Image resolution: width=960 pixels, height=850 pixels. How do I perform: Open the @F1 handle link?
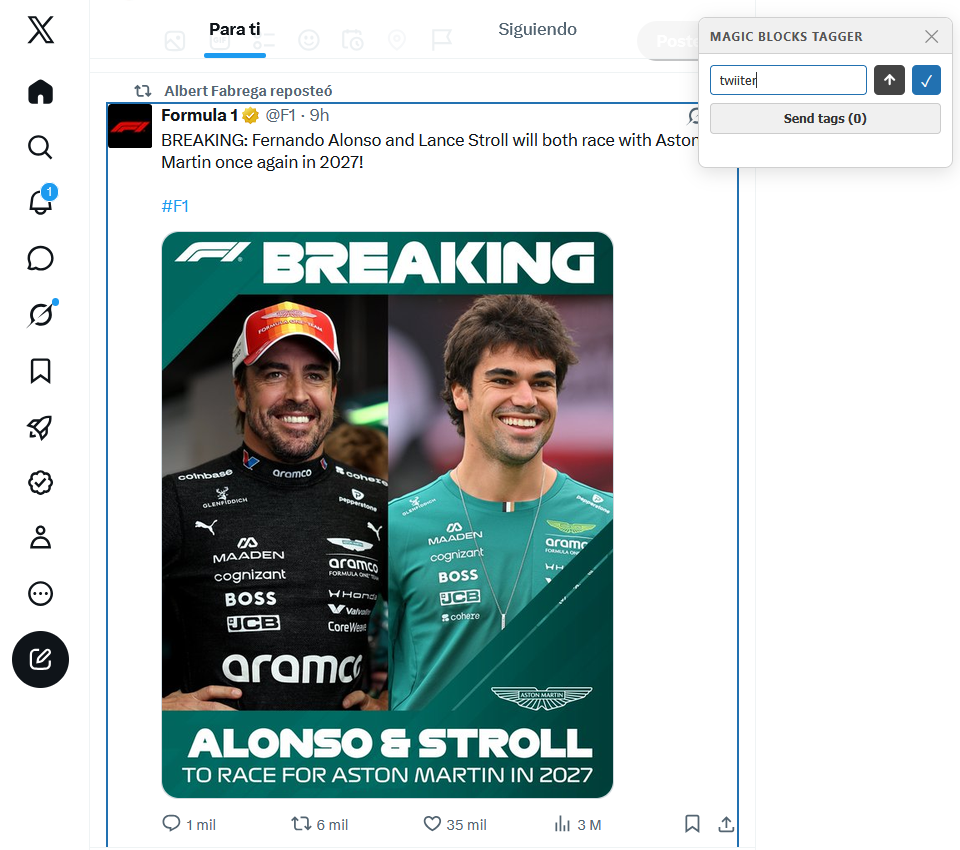[x=280, y=115]
